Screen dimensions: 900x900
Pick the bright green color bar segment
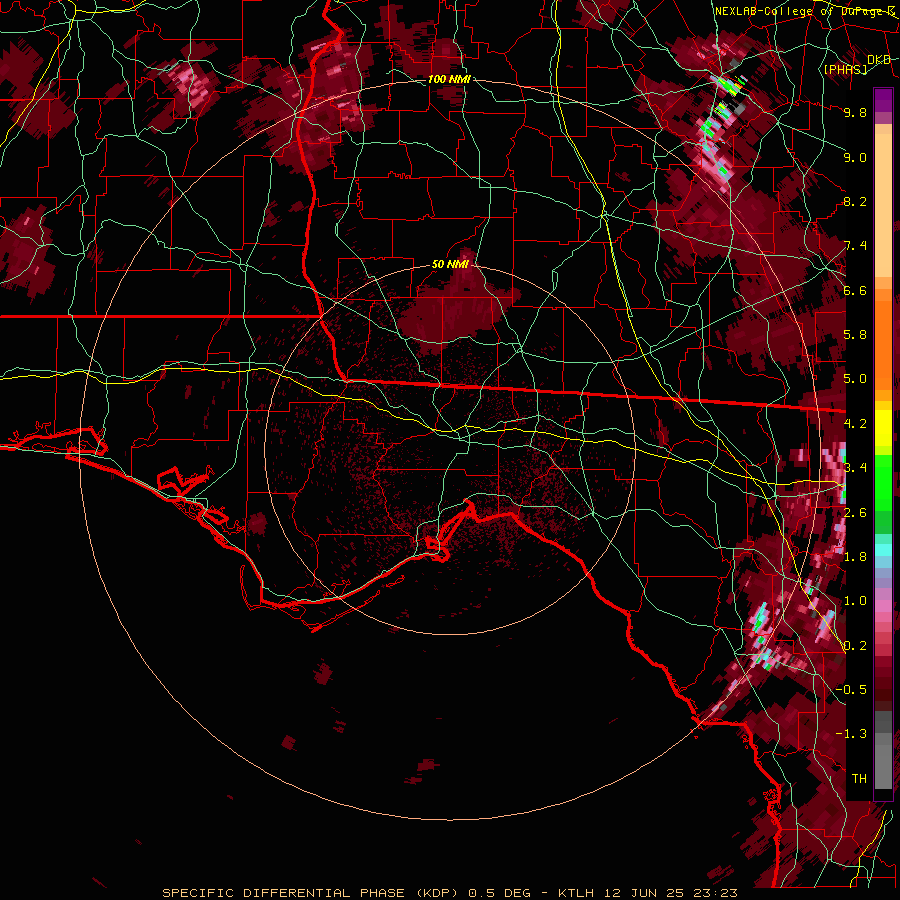tap(883, 482)
